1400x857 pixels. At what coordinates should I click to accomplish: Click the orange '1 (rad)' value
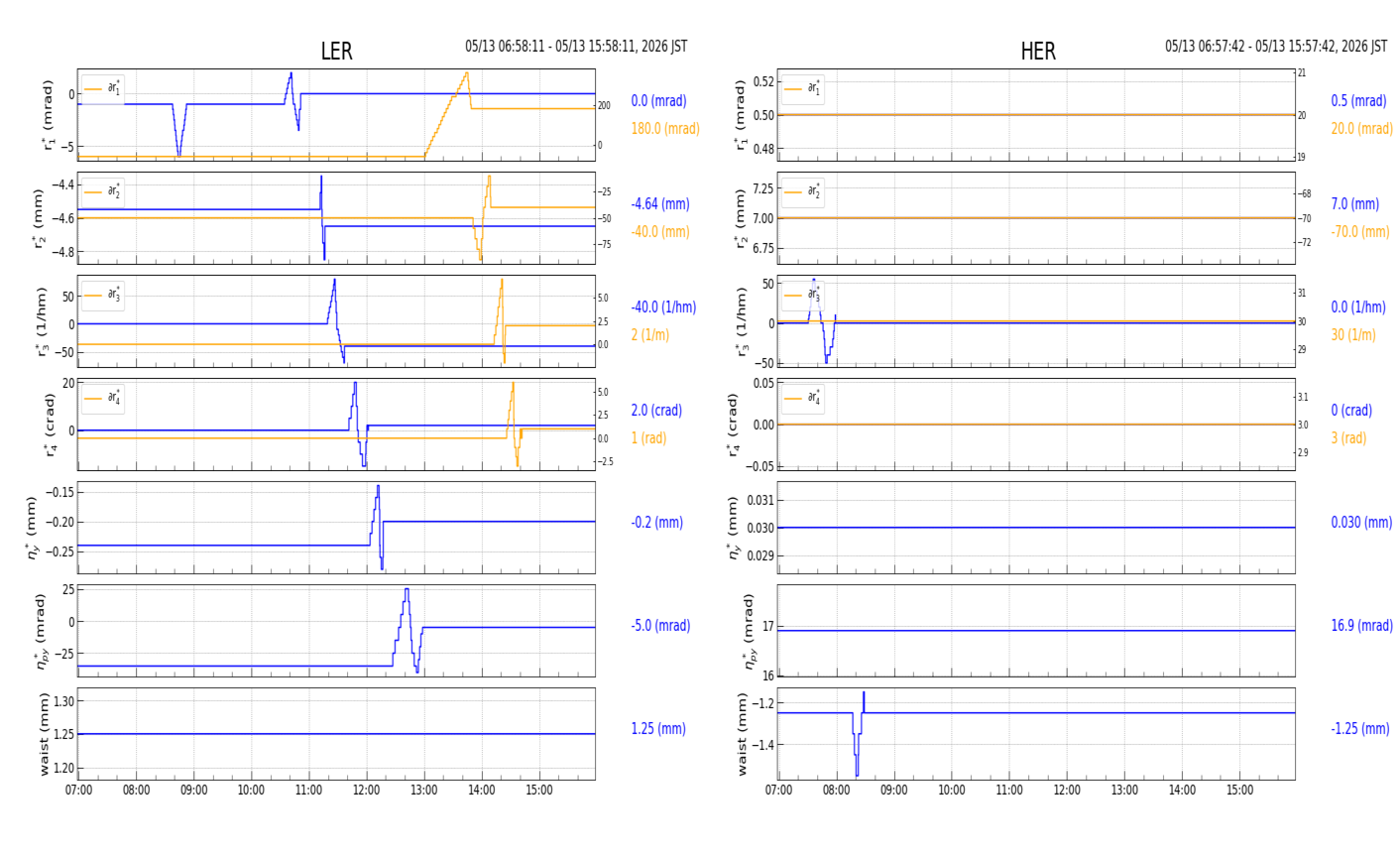[648, 438]
